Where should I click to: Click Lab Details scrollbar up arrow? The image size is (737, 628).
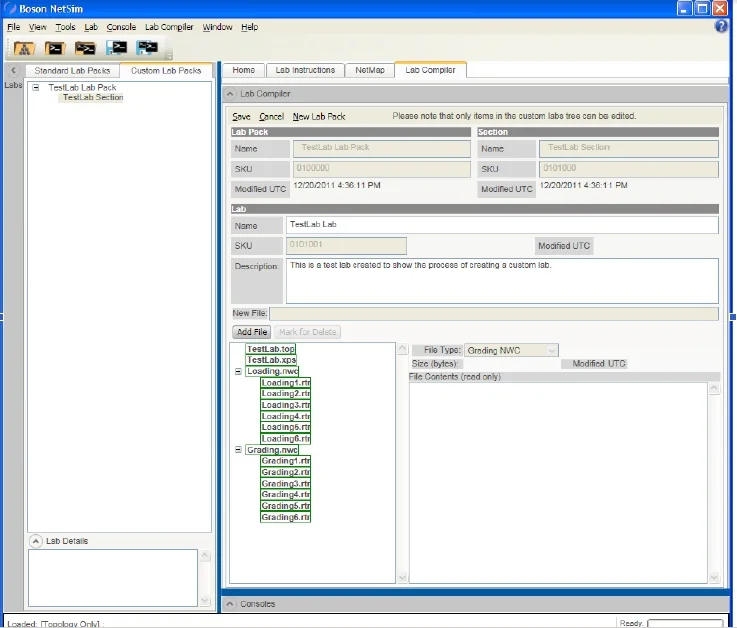pos(205,556)
